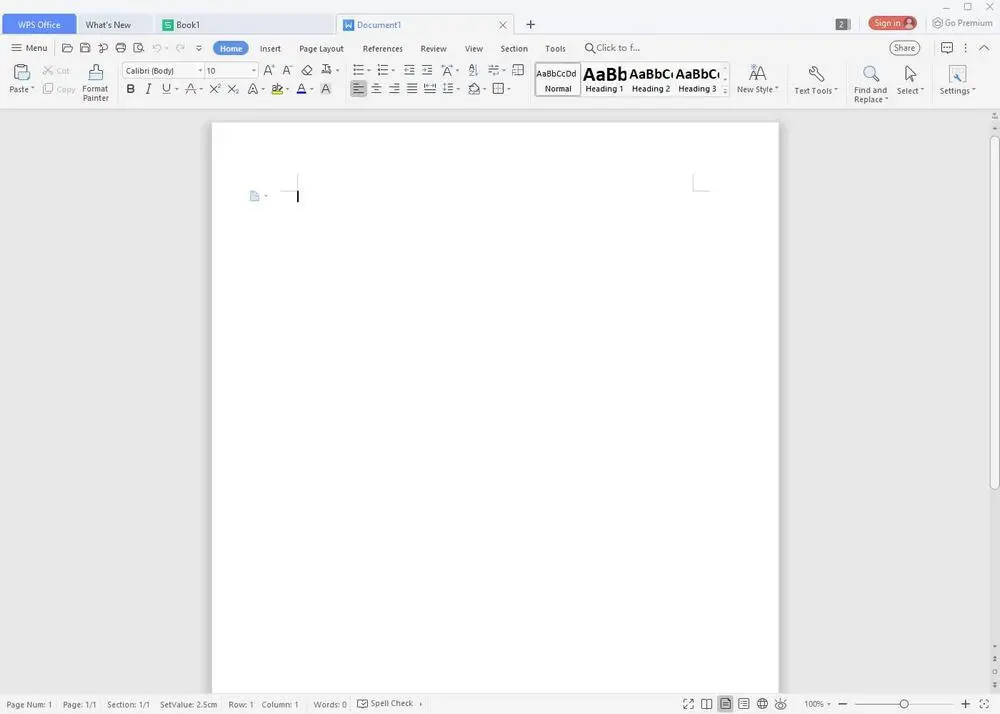This screenshot has height=714, width=1000.
Task: Click the Sign in button
Action: (892, 23)
